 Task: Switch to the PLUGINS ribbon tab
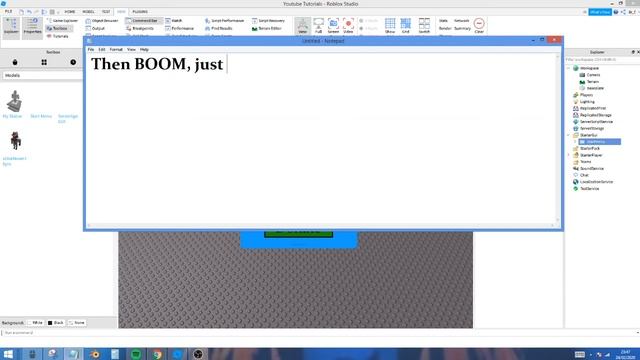(140, 11)
